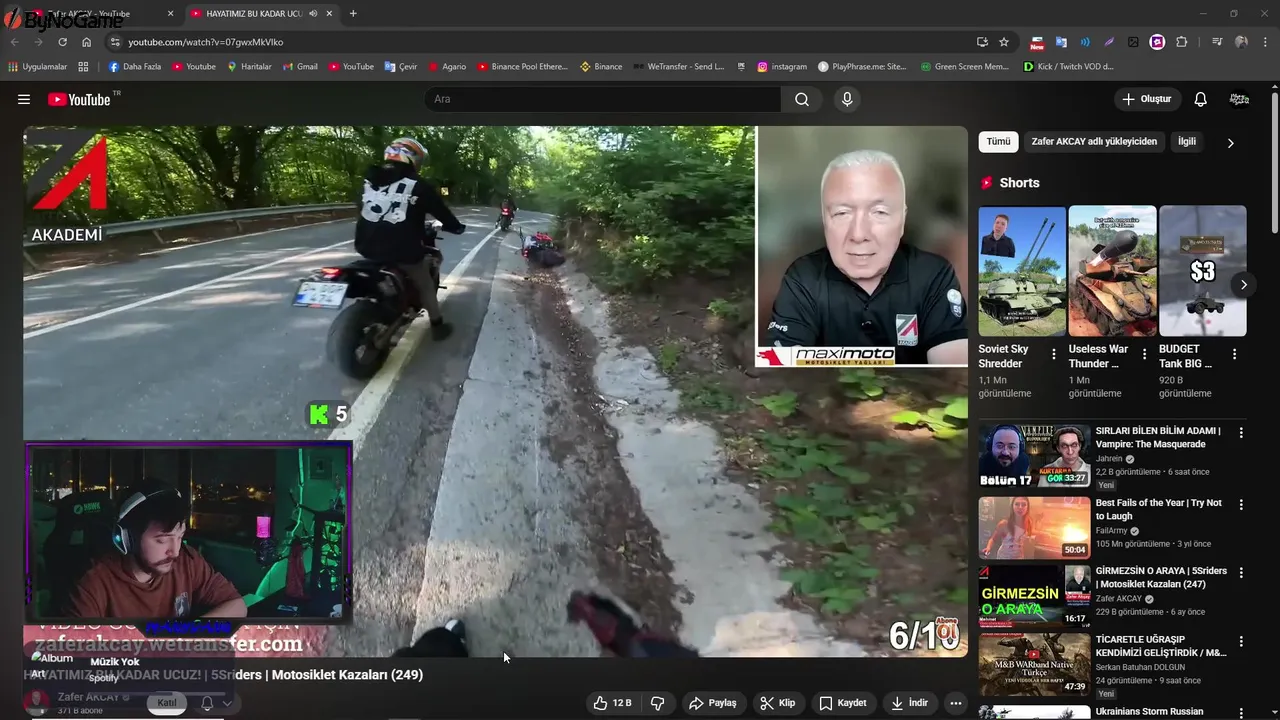Open Kick / Twitch VOD bookmark
This screenshot has height=720, width=1280.
(1068, 67)
